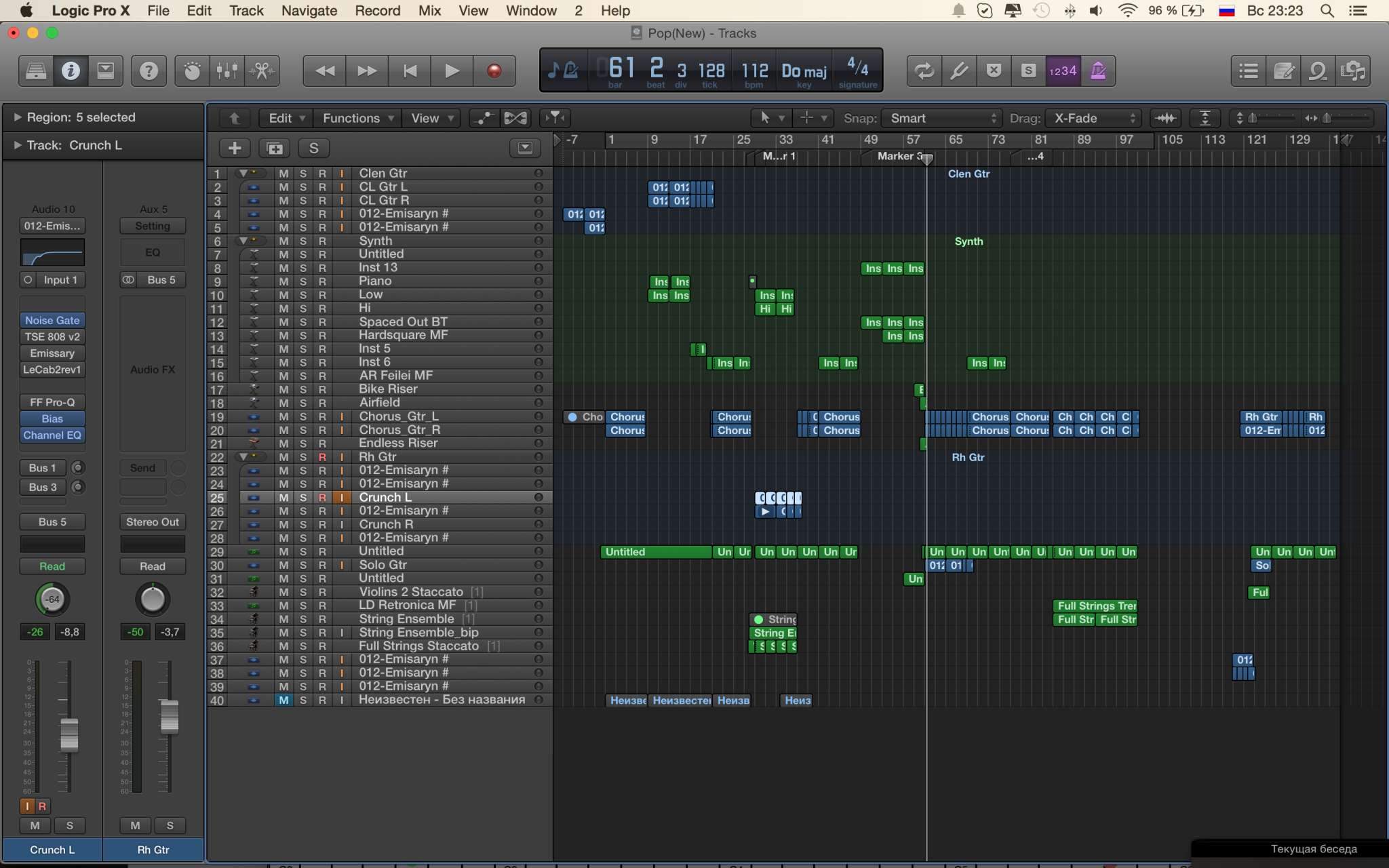This screenshot has height=868, width=1389.
Task: Open the Library panel icon
Action: click(35, 71)
